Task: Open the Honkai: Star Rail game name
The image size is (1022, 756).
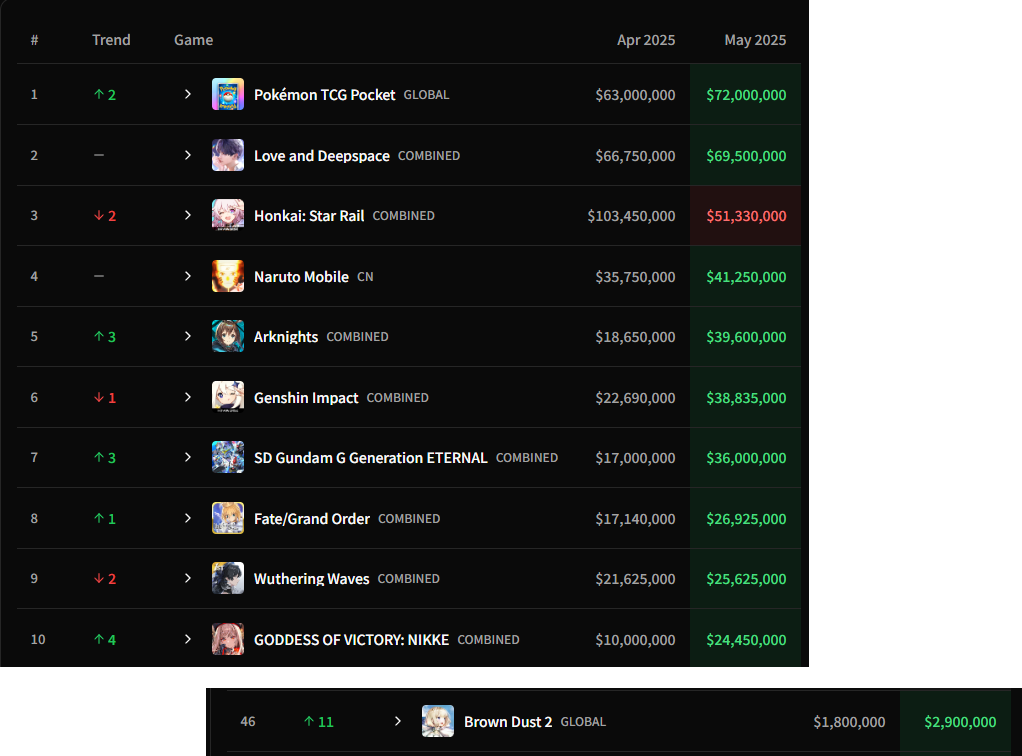Action: (309, 216)
